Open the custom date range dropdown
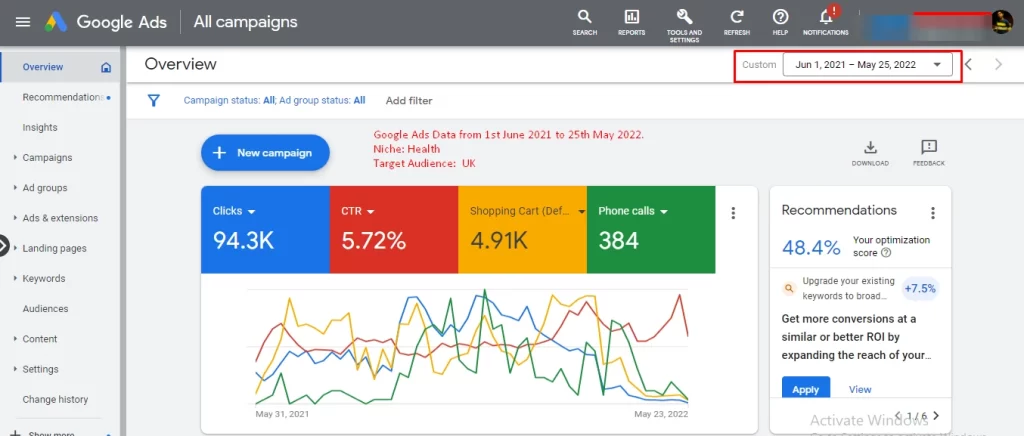Image resolution: width=1024 pixels, height=436 pixels. pyautogui.click(x=867, y=65)
